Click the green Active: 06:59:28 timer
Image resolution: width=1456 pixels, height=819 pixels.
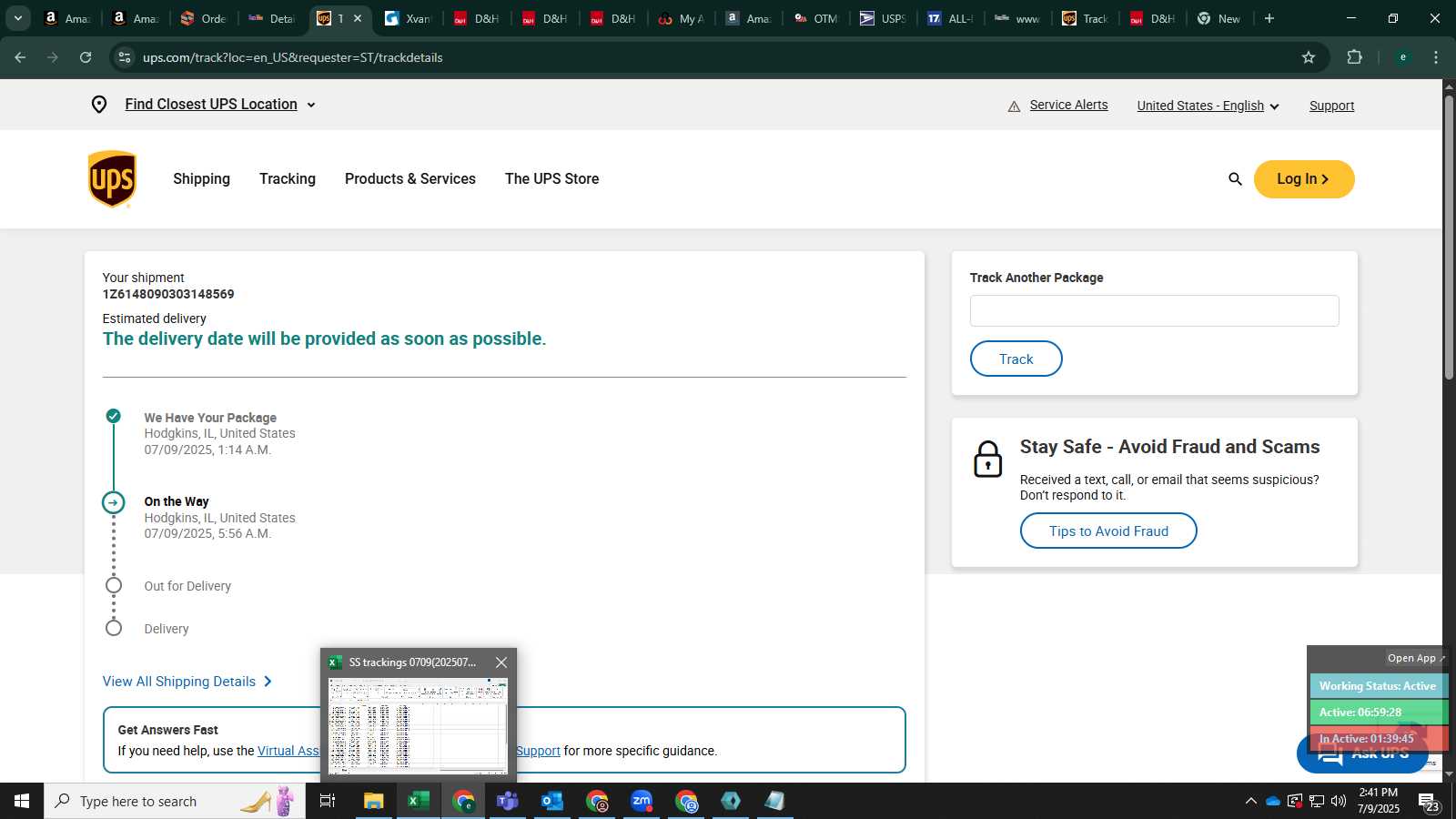(1378, 713)
